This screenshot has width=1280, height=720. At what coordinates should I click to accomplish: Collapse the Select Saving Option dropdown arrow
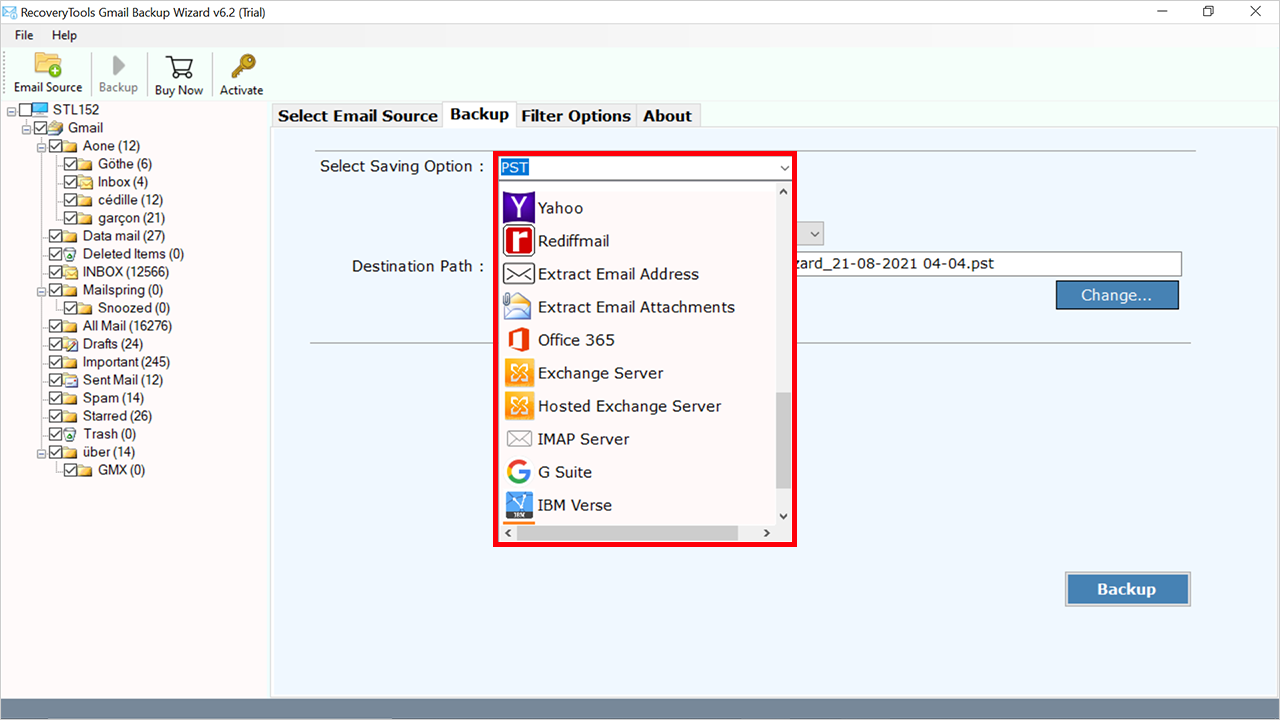pos(783,168)
